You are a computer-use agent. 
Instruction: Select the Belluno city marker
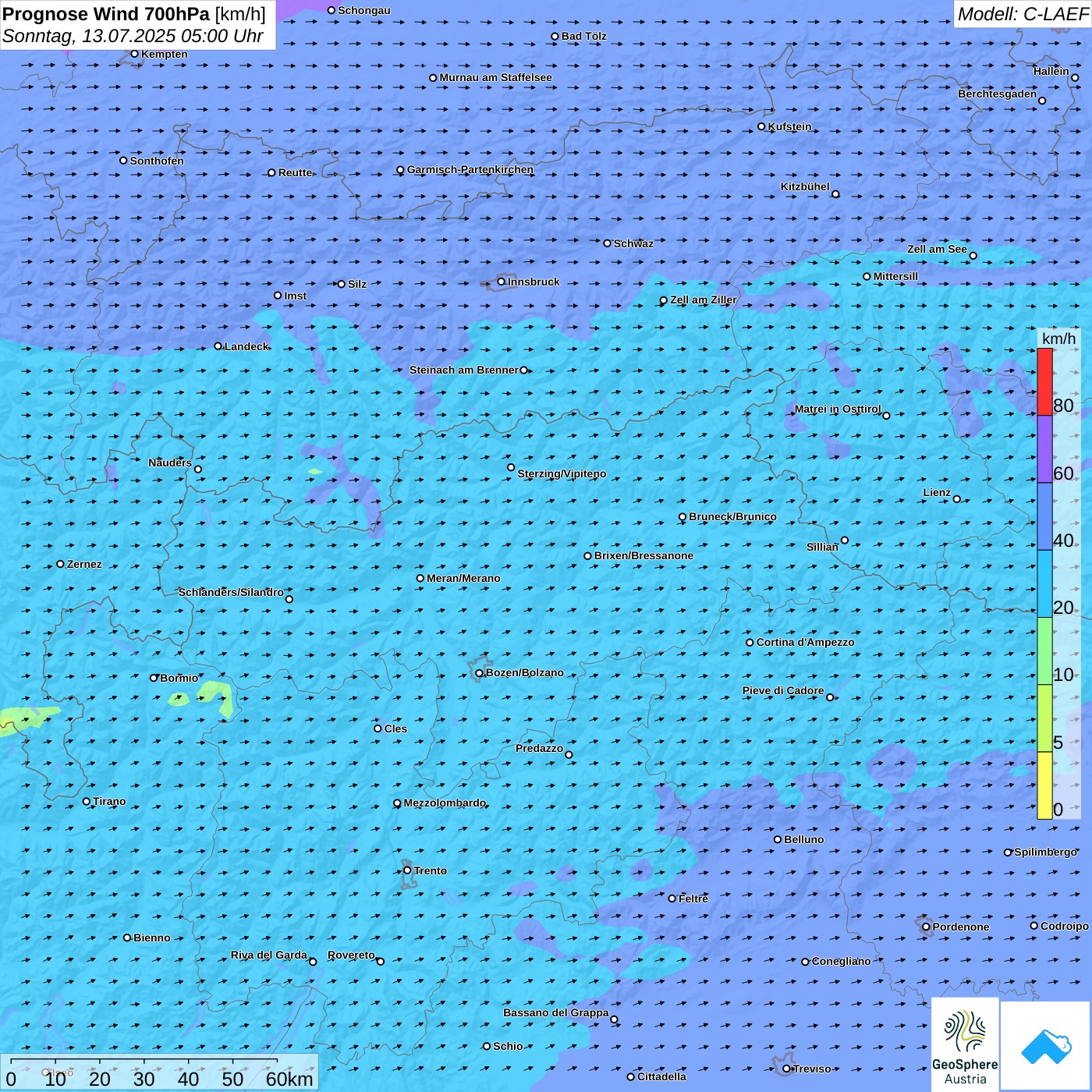point(778,839)
